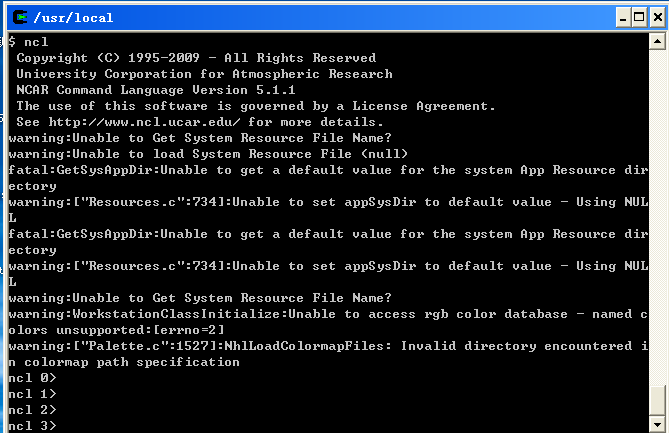Open the terminal window system menu icon

pos(18,16)
